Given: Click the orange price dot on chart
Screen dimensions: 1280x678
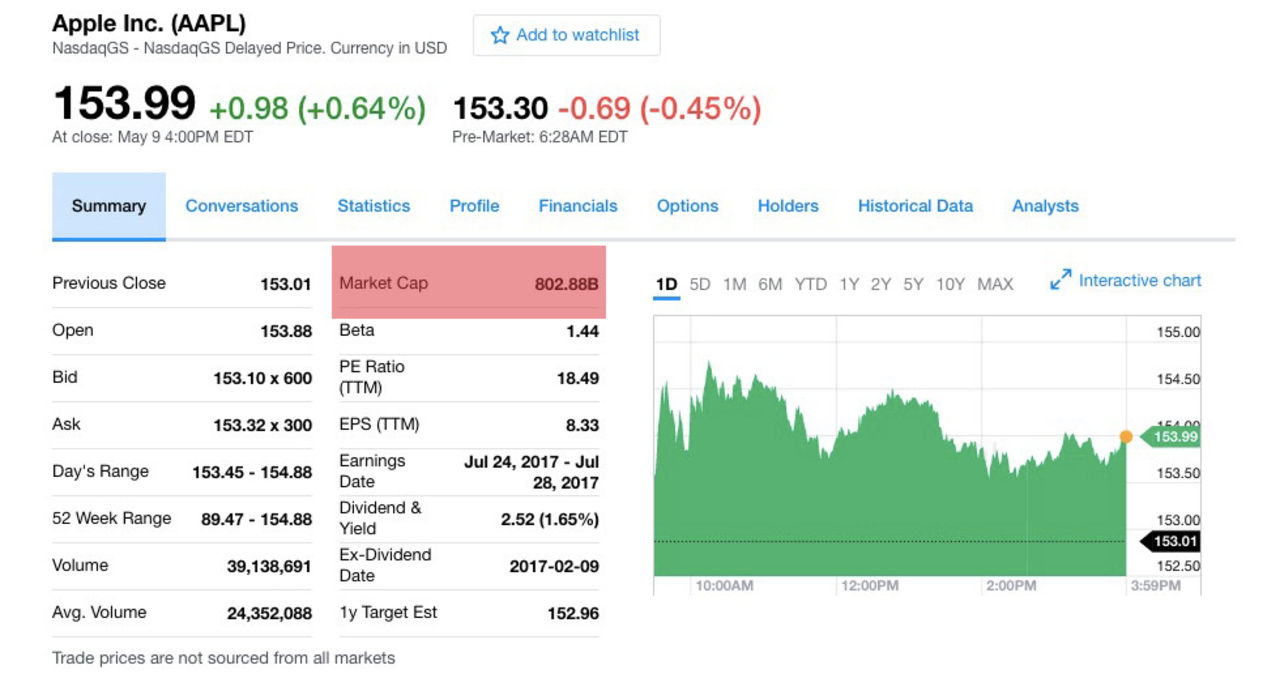Looking at the screenshot, I should pos(1126,437).
